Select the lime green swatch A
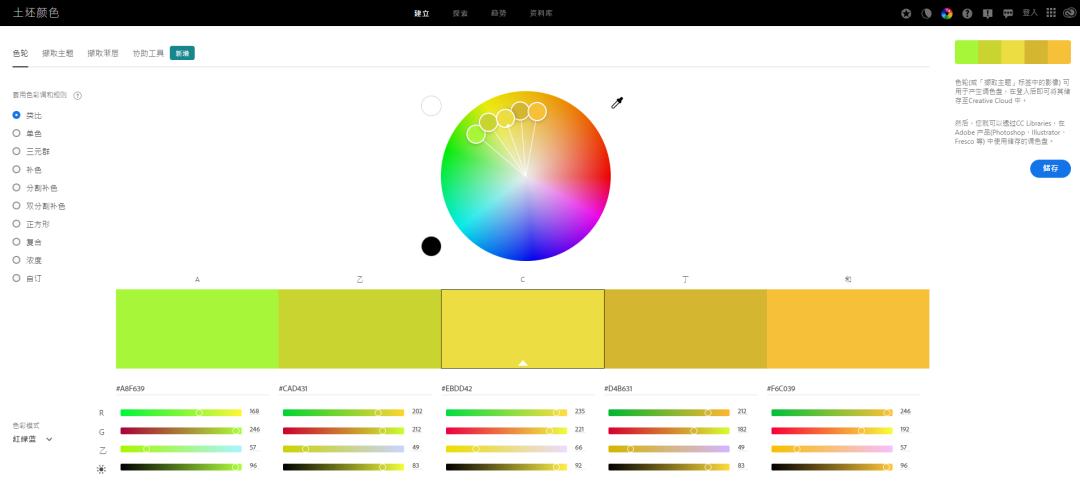1080x492 pixels. [197, 329]
